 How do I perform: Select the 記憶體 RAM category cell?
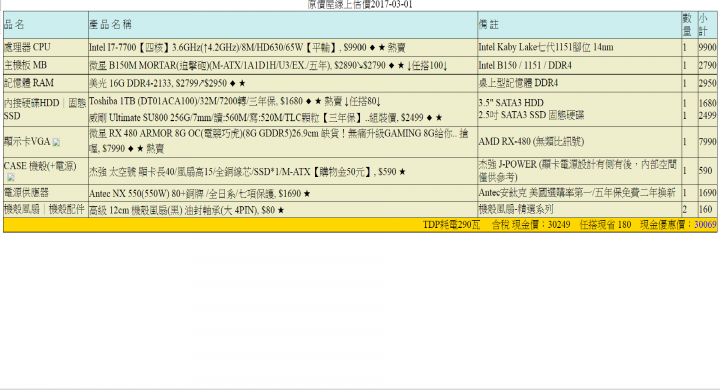pyautogui.click(x=45, y=83)
